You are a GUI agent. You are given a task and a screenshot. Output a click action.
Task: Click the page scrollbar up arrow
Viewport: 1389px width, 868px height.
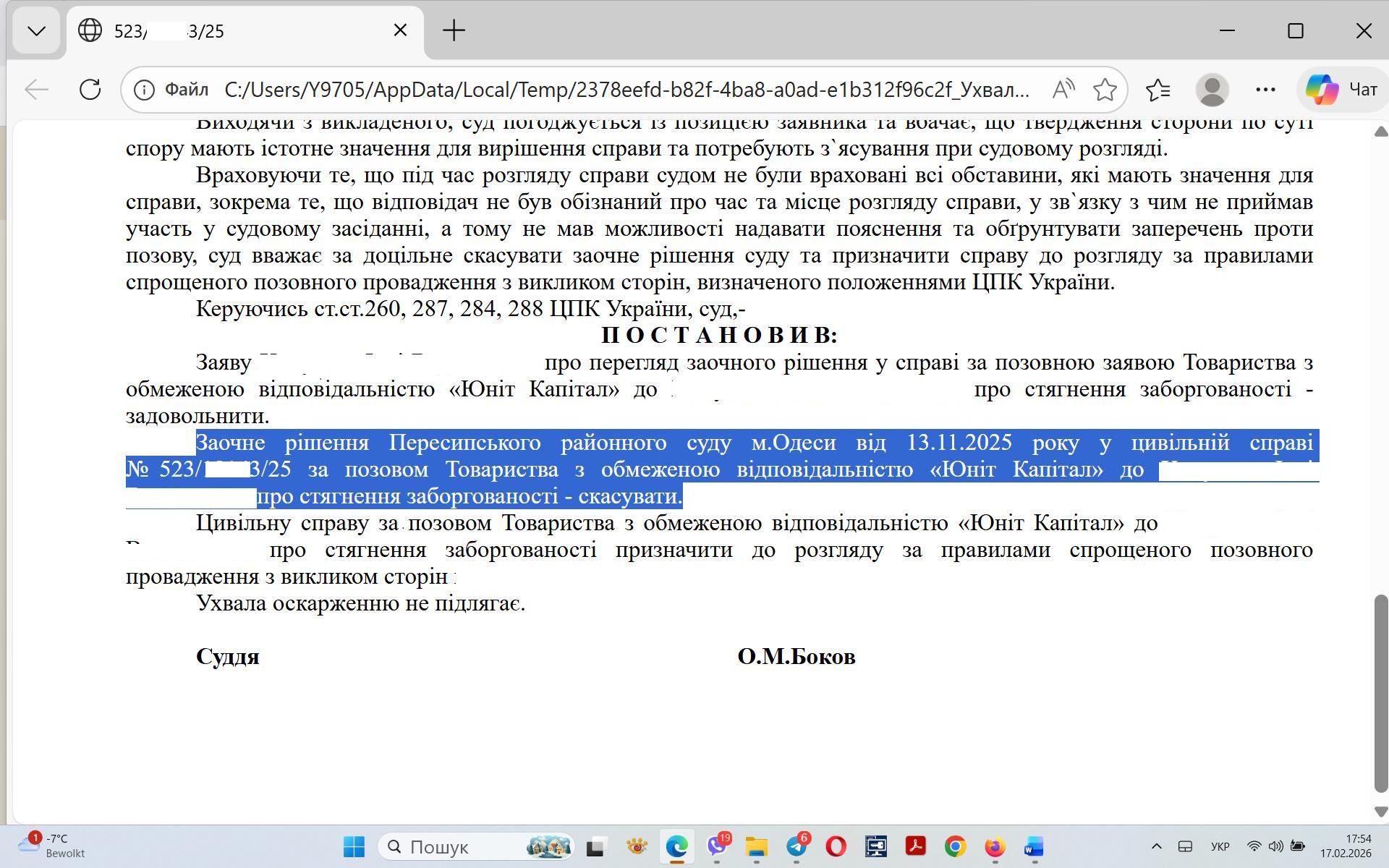[x=1380, y=132]
